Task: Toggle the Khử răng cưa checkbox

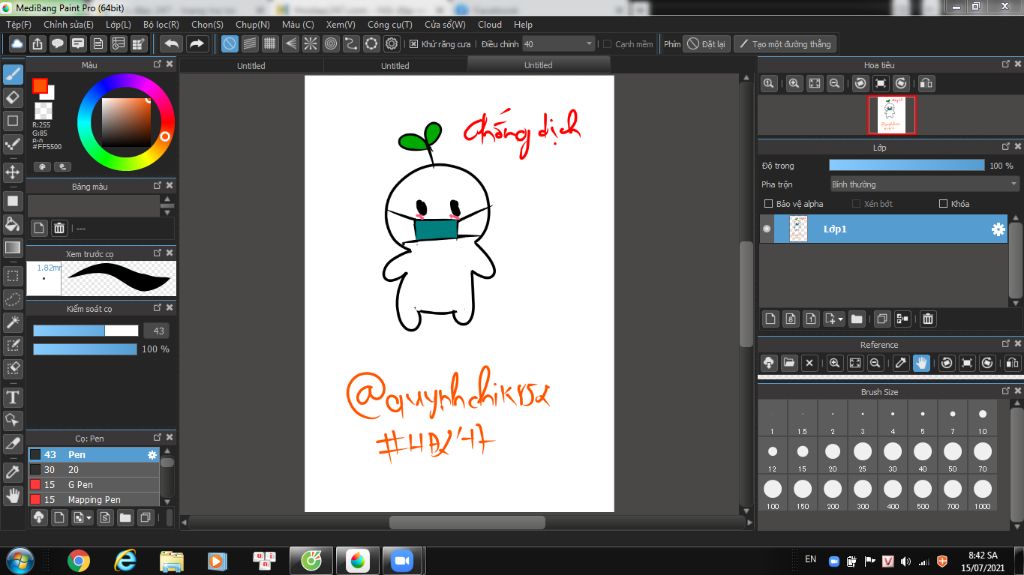Action: coord(414,44)
